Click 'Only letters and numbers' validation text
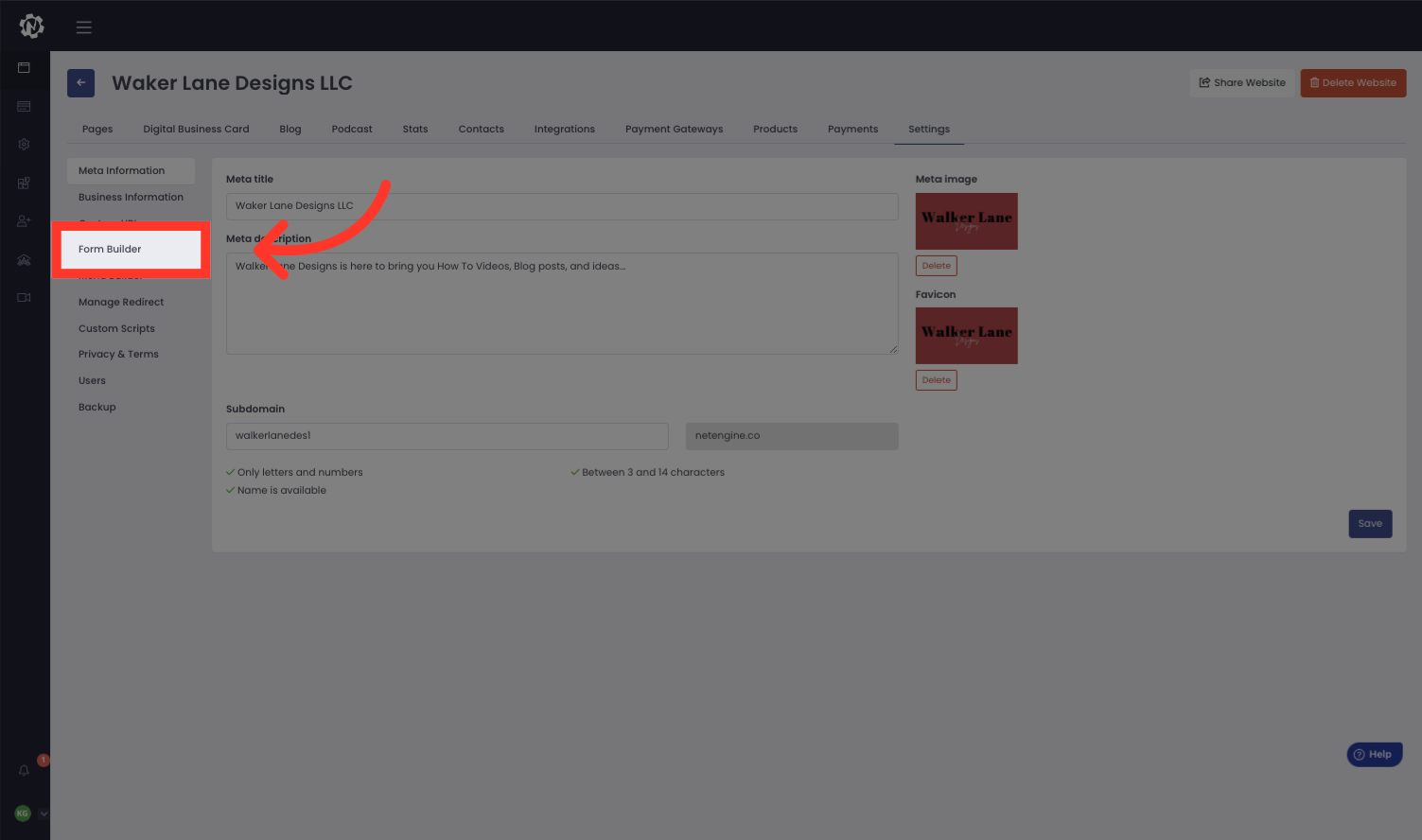Image resolution: width=1422 pixels, height=840 pixels. [x=300, y=473]
